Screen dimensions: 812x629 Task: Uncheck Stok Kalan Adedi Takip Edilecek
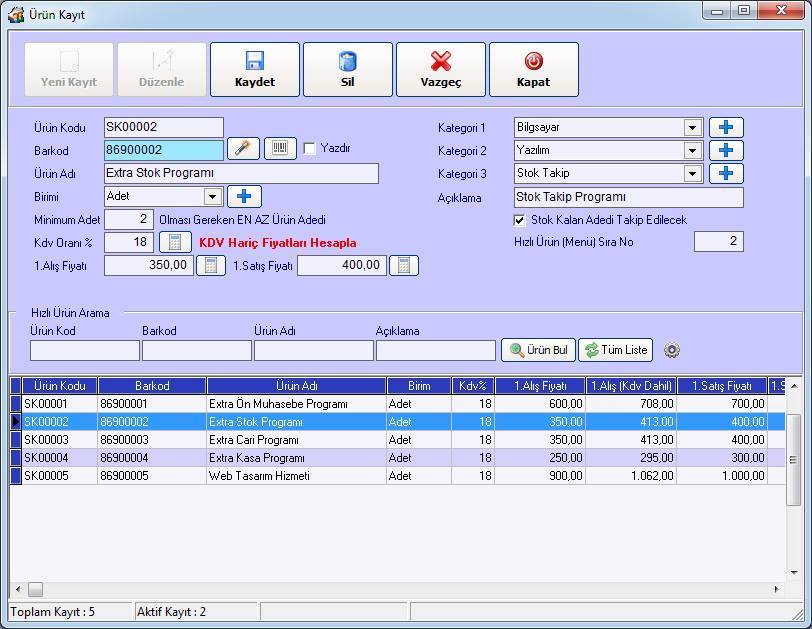519,220
